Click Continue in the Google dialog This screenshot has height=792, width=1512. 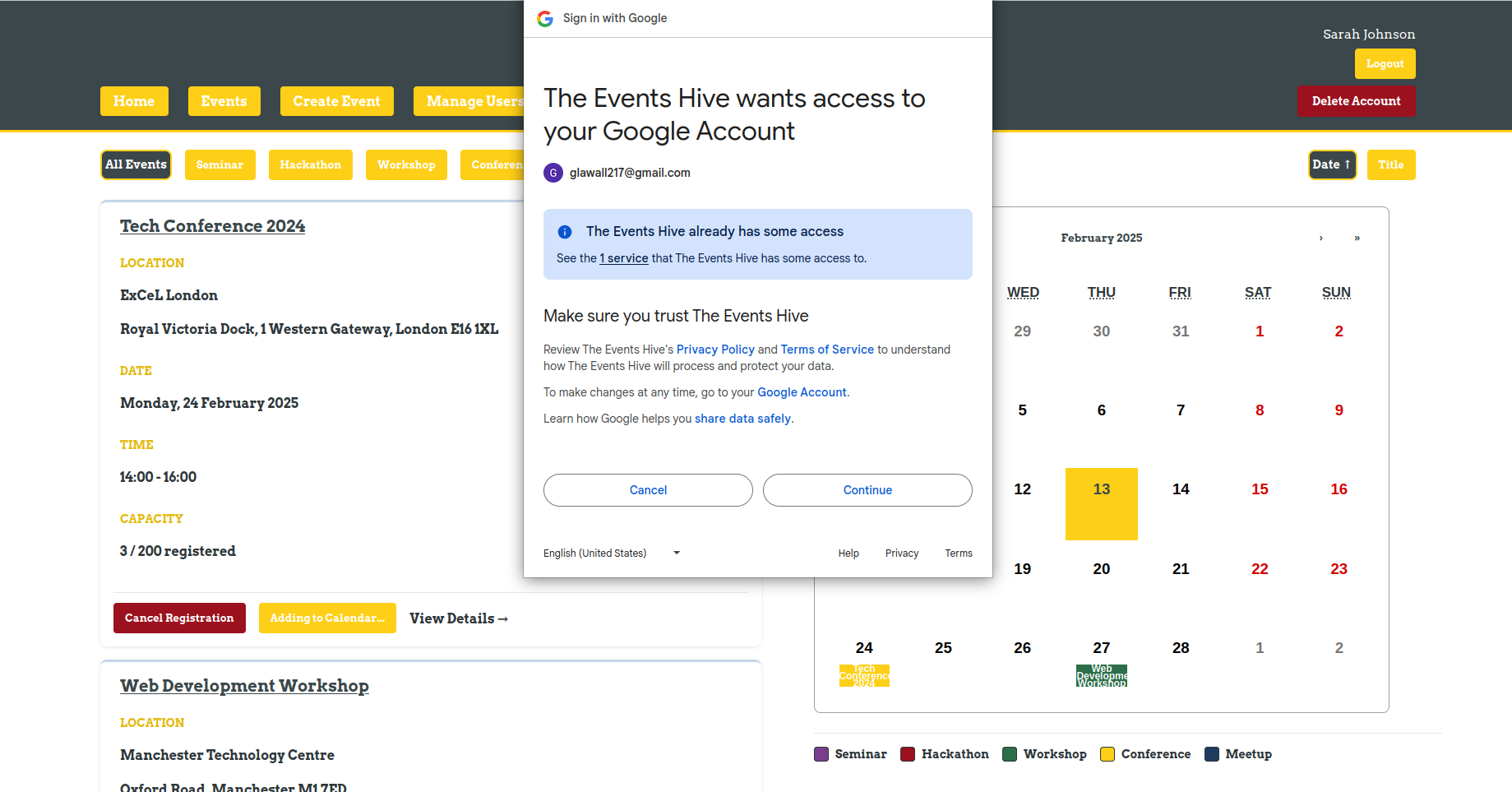point(867,490)
